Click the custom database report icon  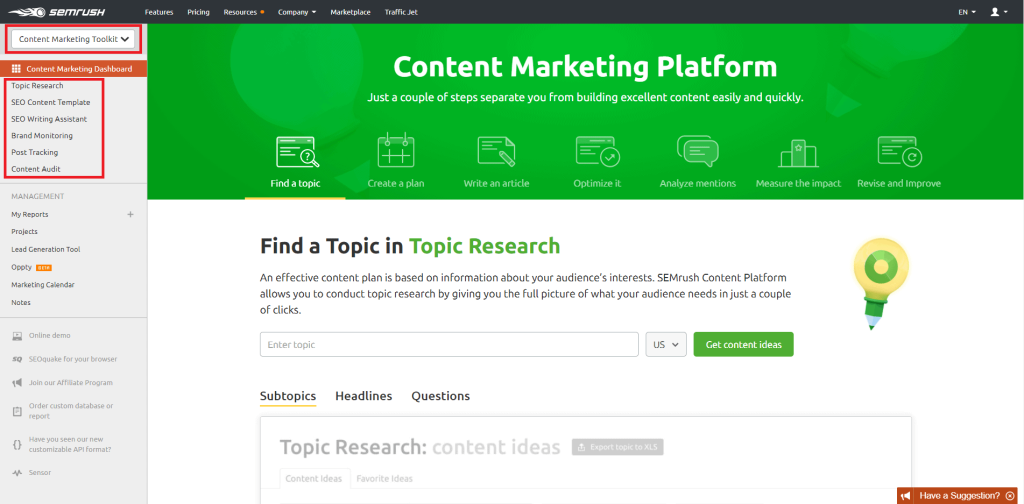pos(17,411)
